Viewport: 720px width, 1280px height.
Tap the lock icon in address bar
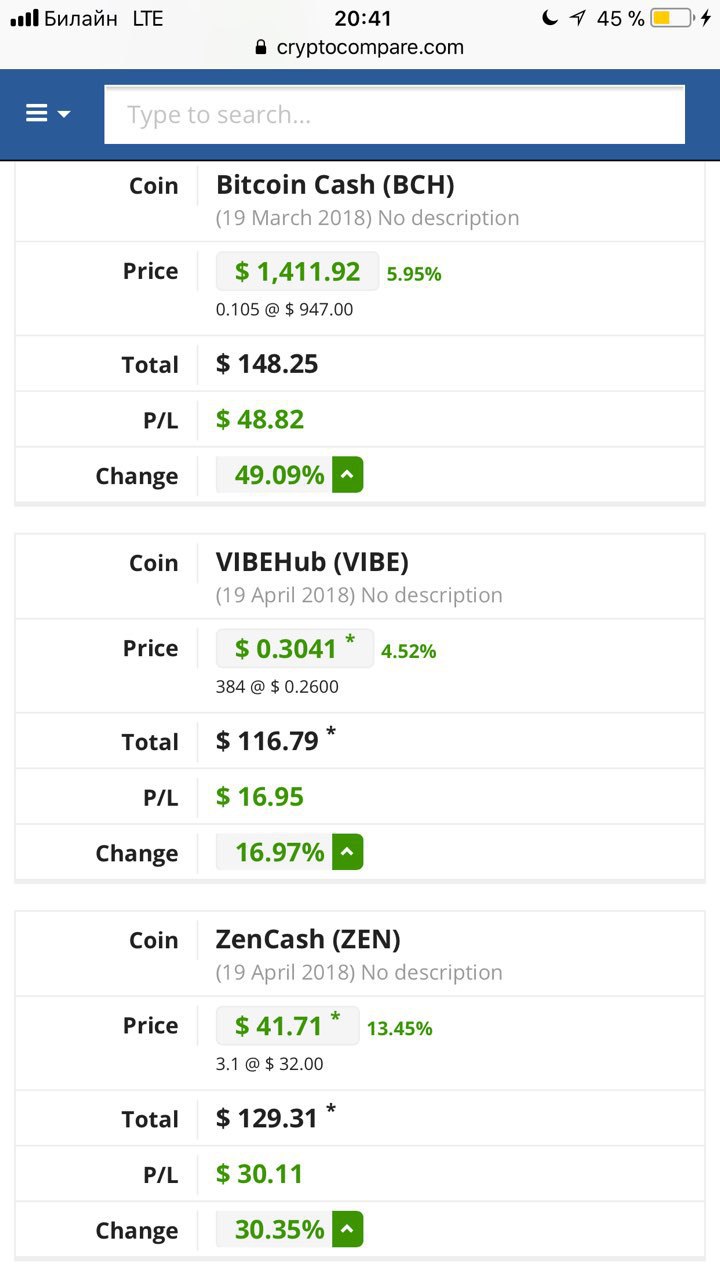262,47
